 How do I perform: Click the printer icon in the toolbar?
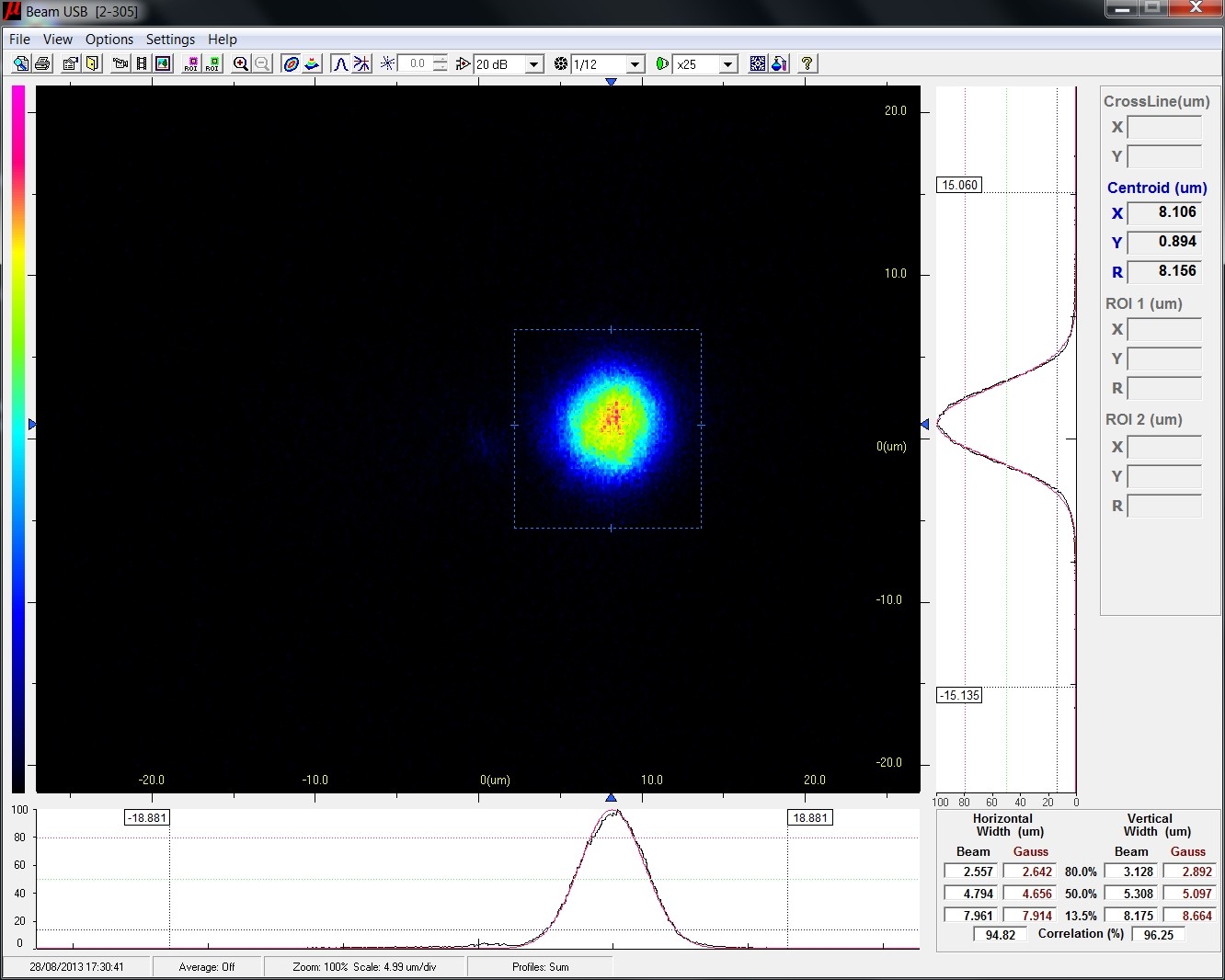tap(42, 63)
